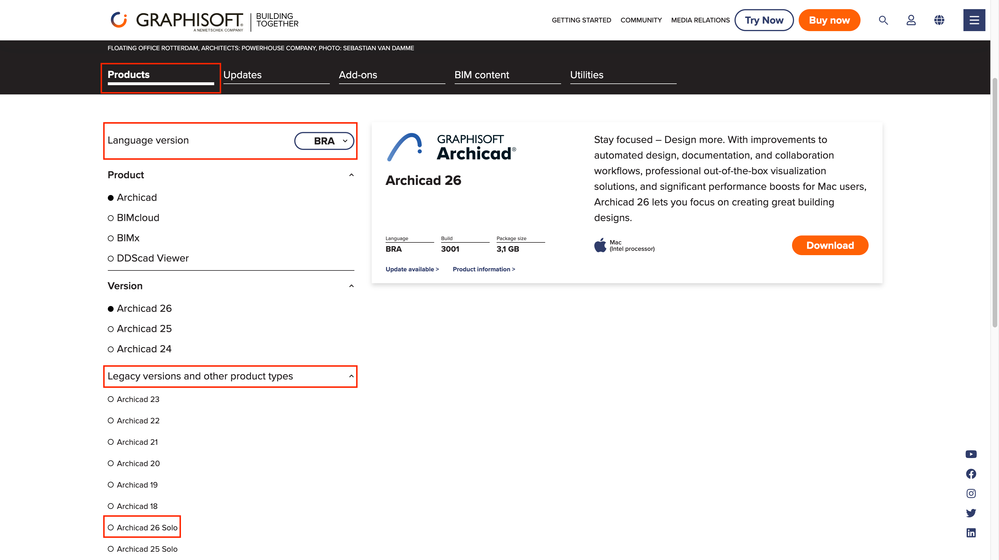999x560 pixels.
Task: Follow the Product information link
Action: (x=484, y=269)
